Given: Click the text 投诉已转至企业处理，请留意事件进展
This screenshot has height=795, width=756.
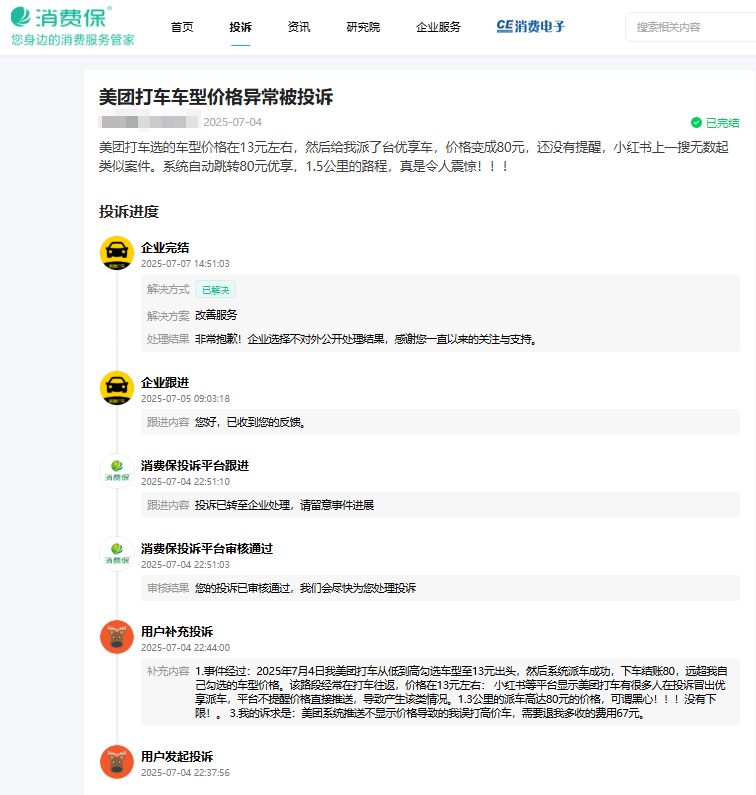Looking at the screenshot, I should click(284, 505).
